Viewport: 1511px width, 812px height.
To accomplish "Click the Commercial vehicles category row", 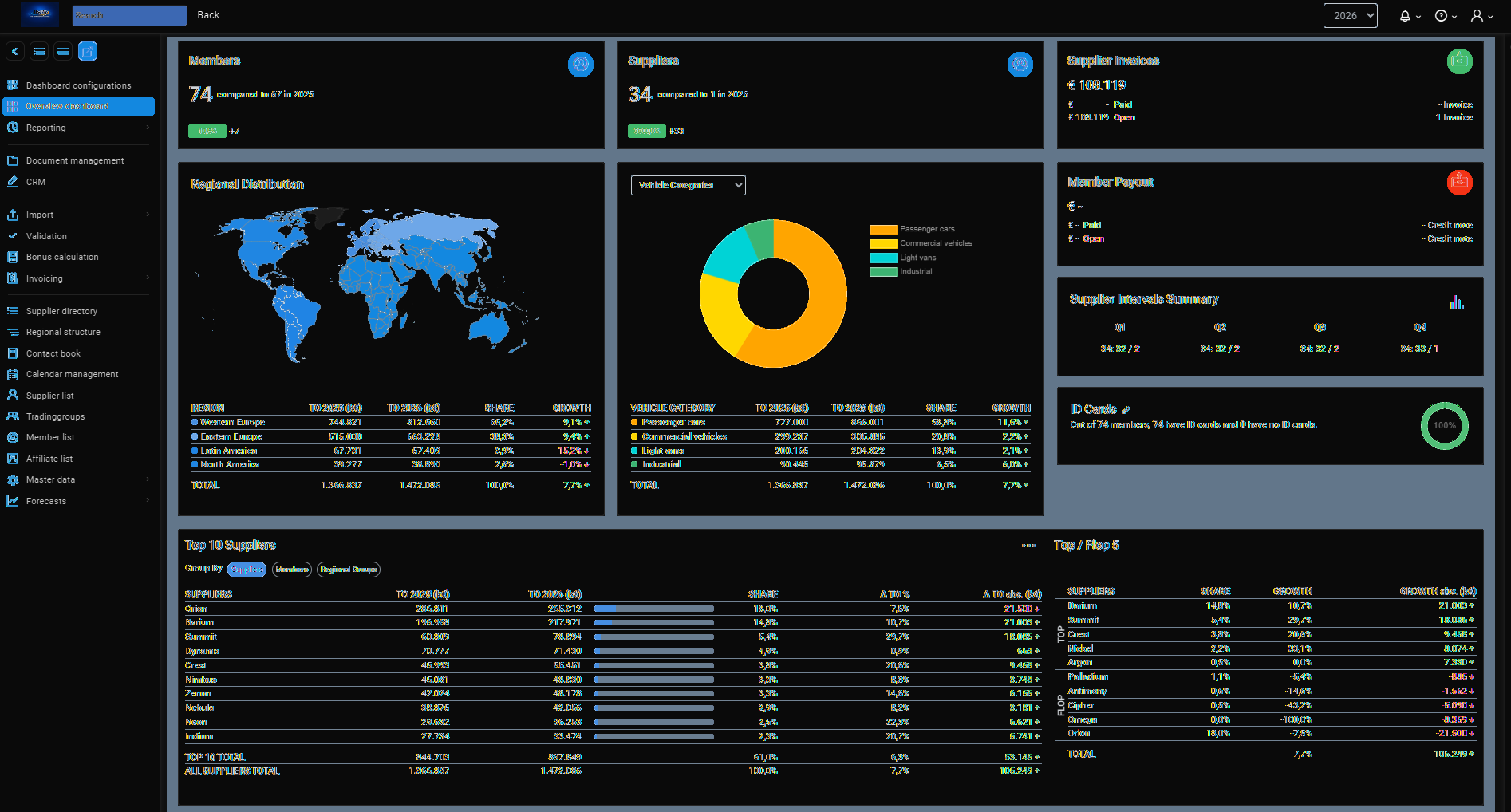I will 830,436.
